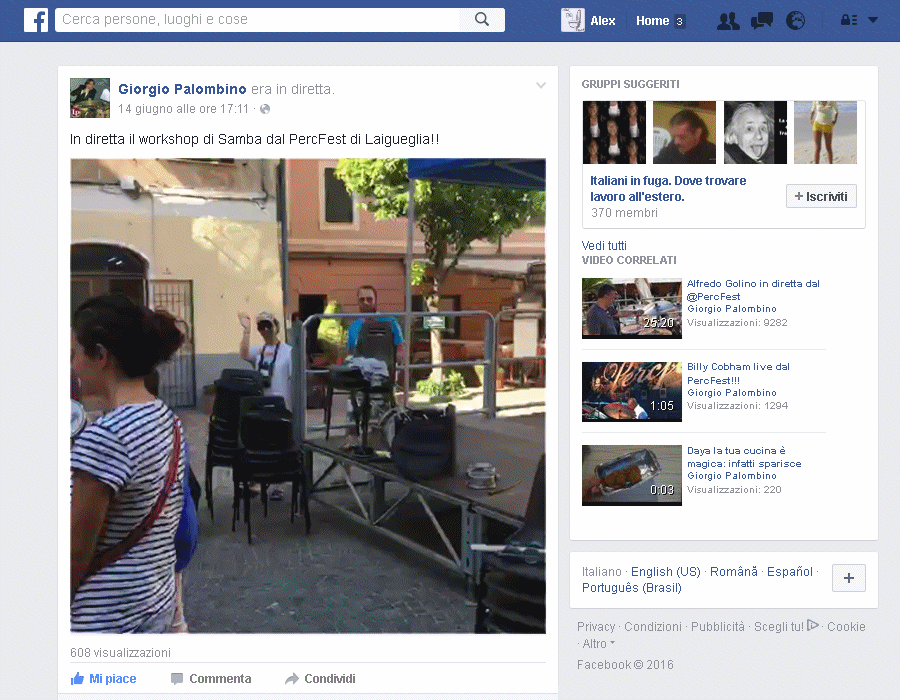Open Scegli tu! footer link
The width and height of the screenshot is (900, 700).
click(x=785, y=627)
